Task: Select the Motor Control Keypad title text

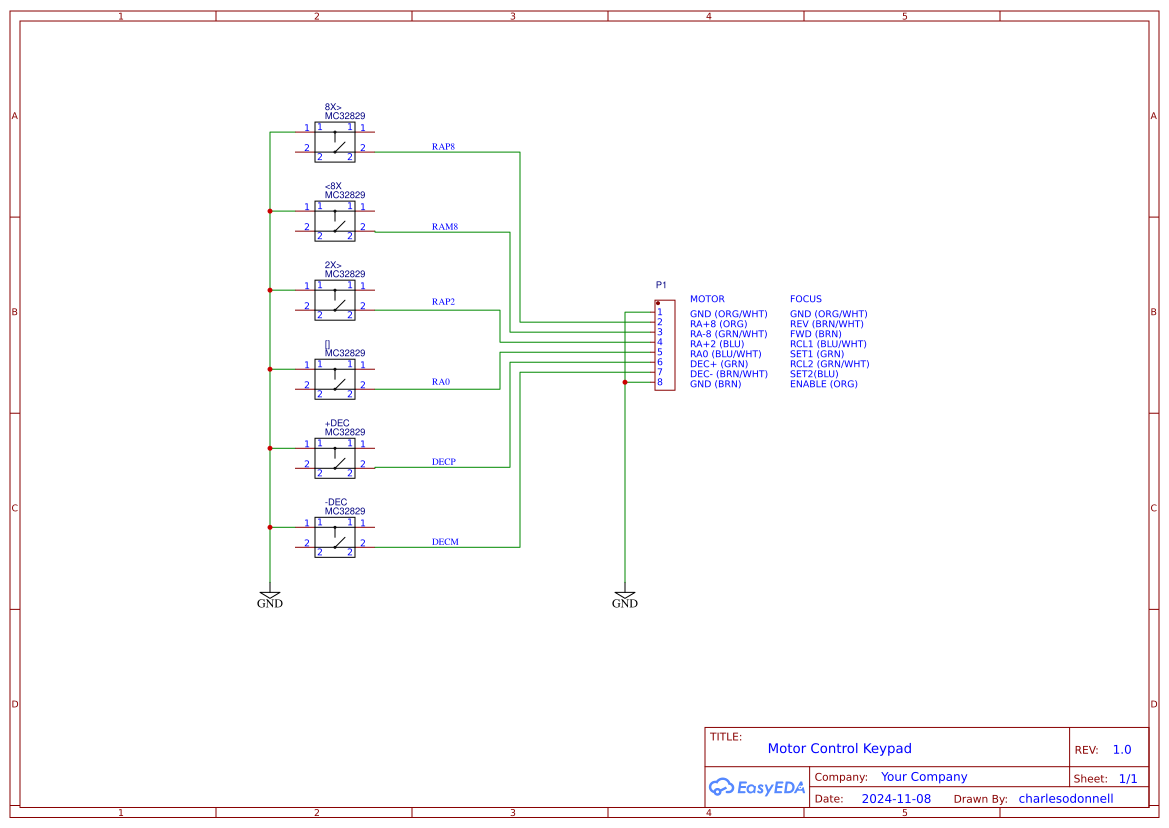Action: [x=839, y=748]
